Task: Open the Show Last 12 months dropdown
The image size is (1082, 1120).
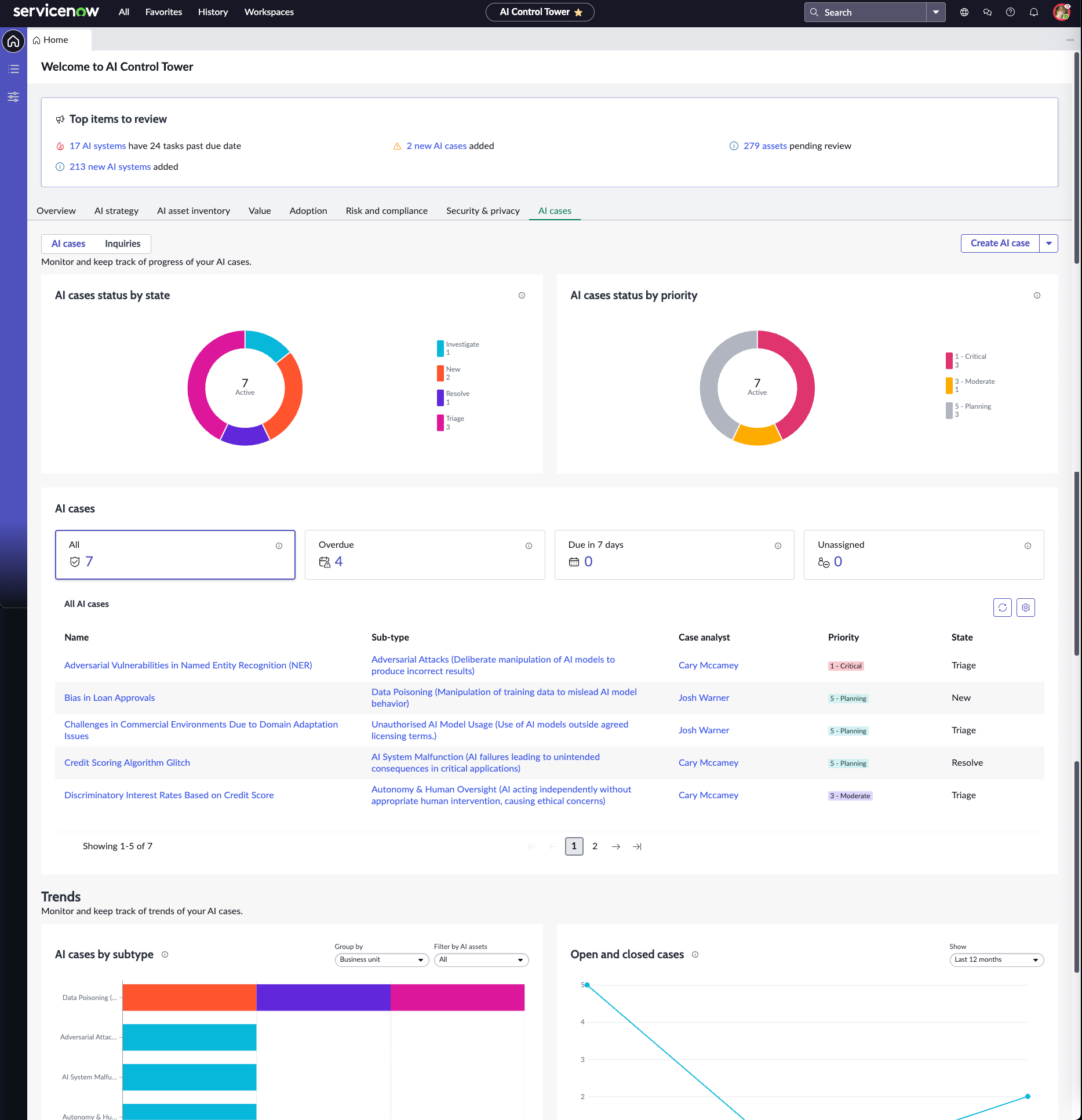Action: click(x=996, y=960)
